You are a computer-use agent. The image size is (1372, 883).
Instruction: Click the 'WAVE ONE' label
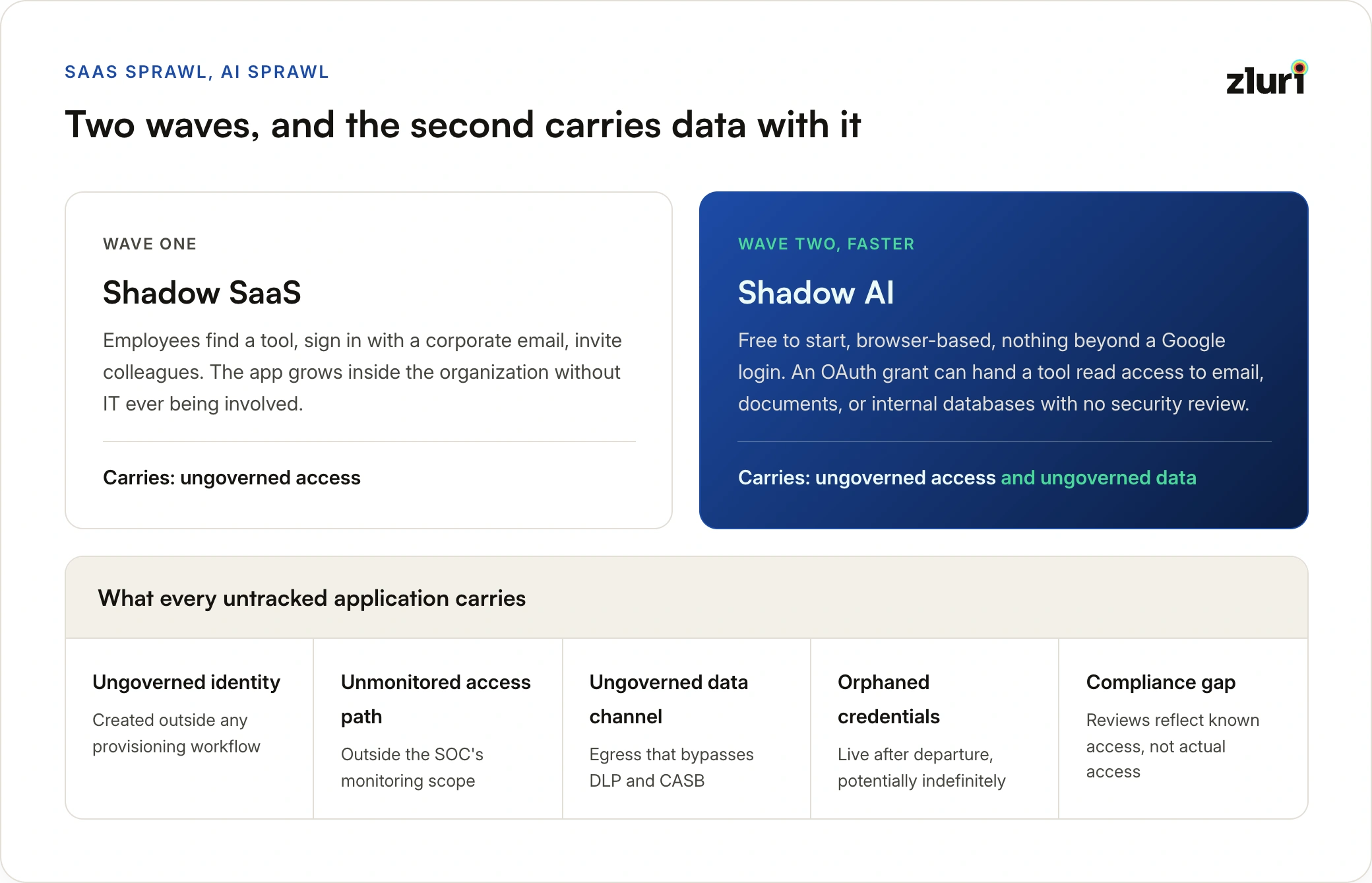click(150, 244)
